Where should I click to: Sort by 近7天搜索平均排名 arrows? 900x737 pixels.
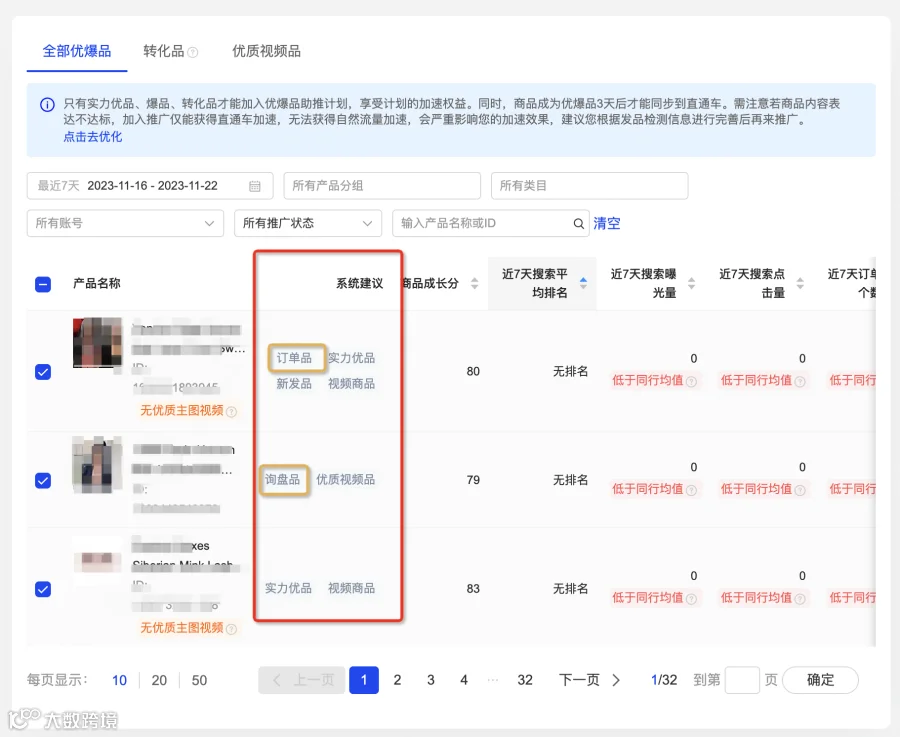(583, 283)
